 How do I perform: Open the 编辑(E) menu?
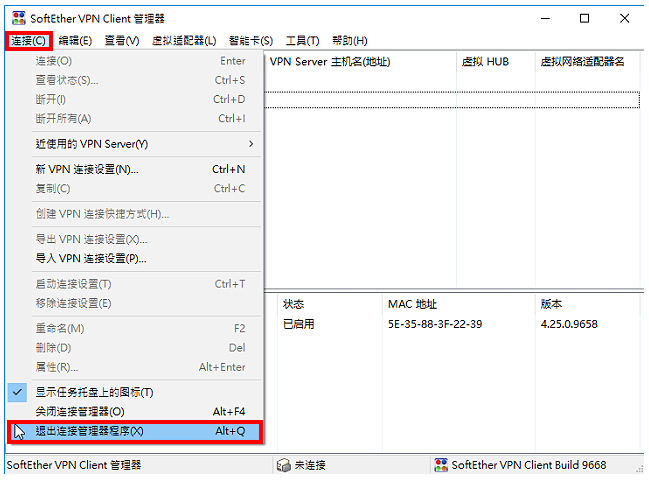(75, 41)
